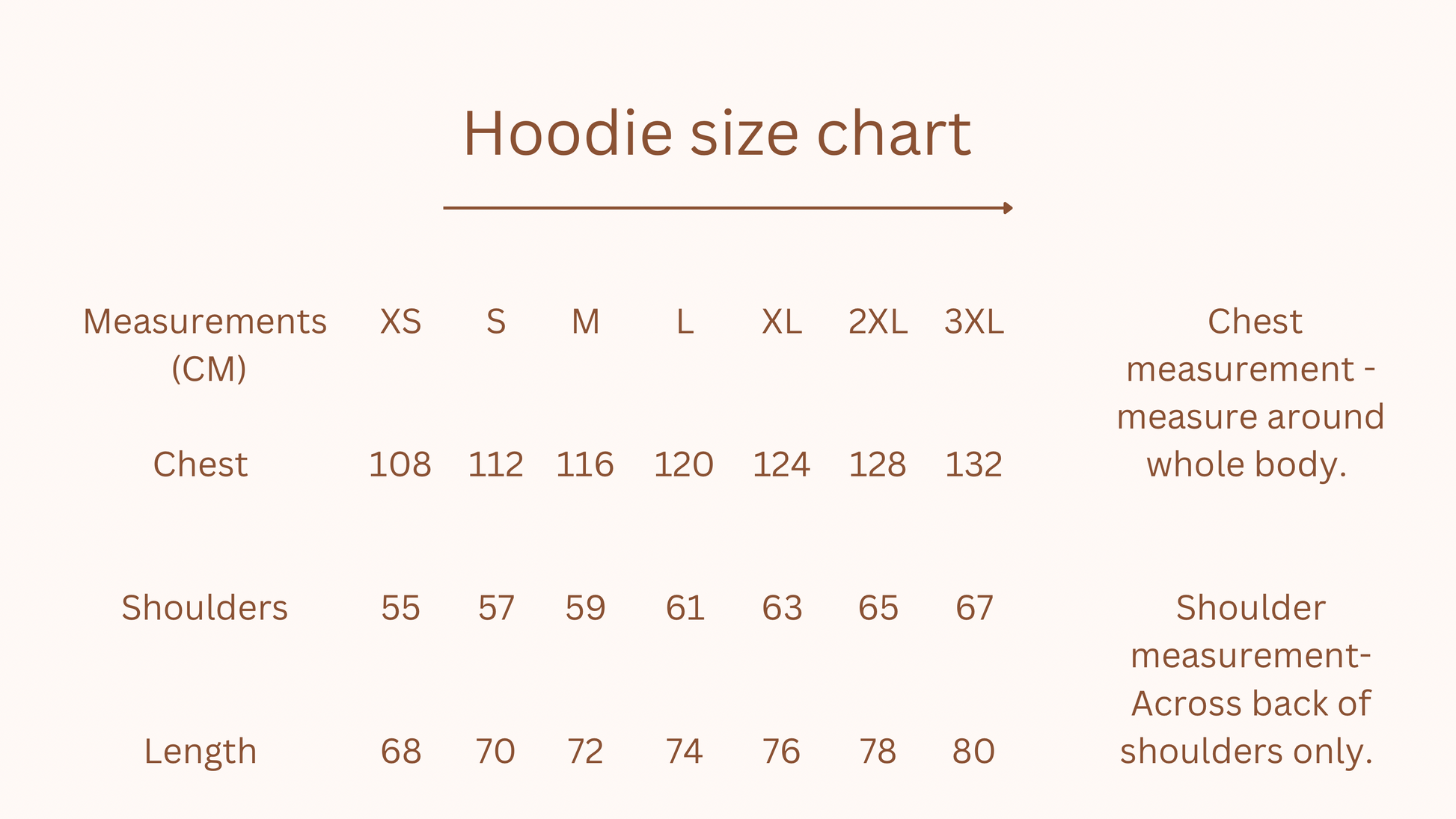Click the shoulders value 65 for 2XL

coord(878,608)
